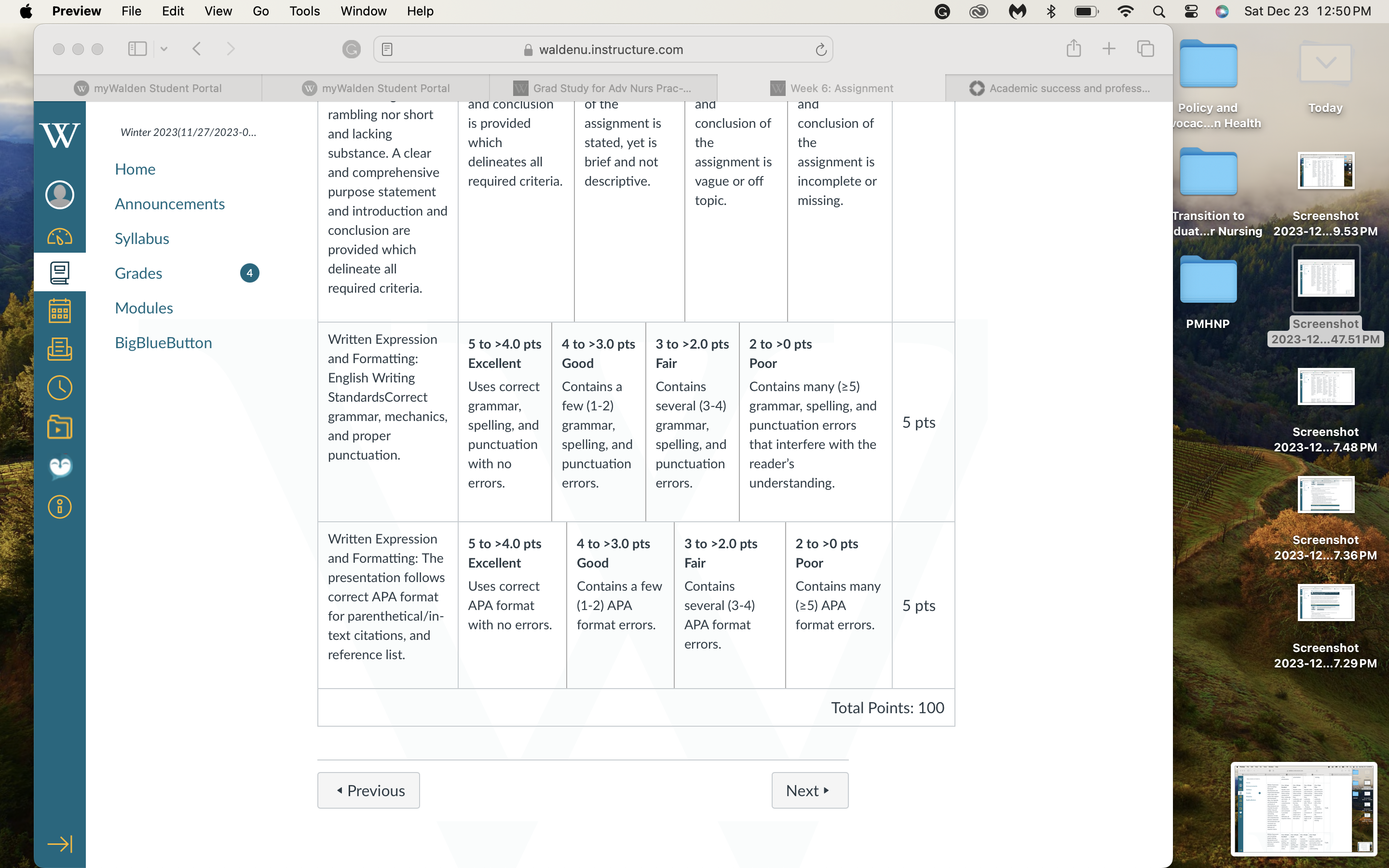Click the Previous button
Viewport: 1389px width, 868px height.
[368, 790]
